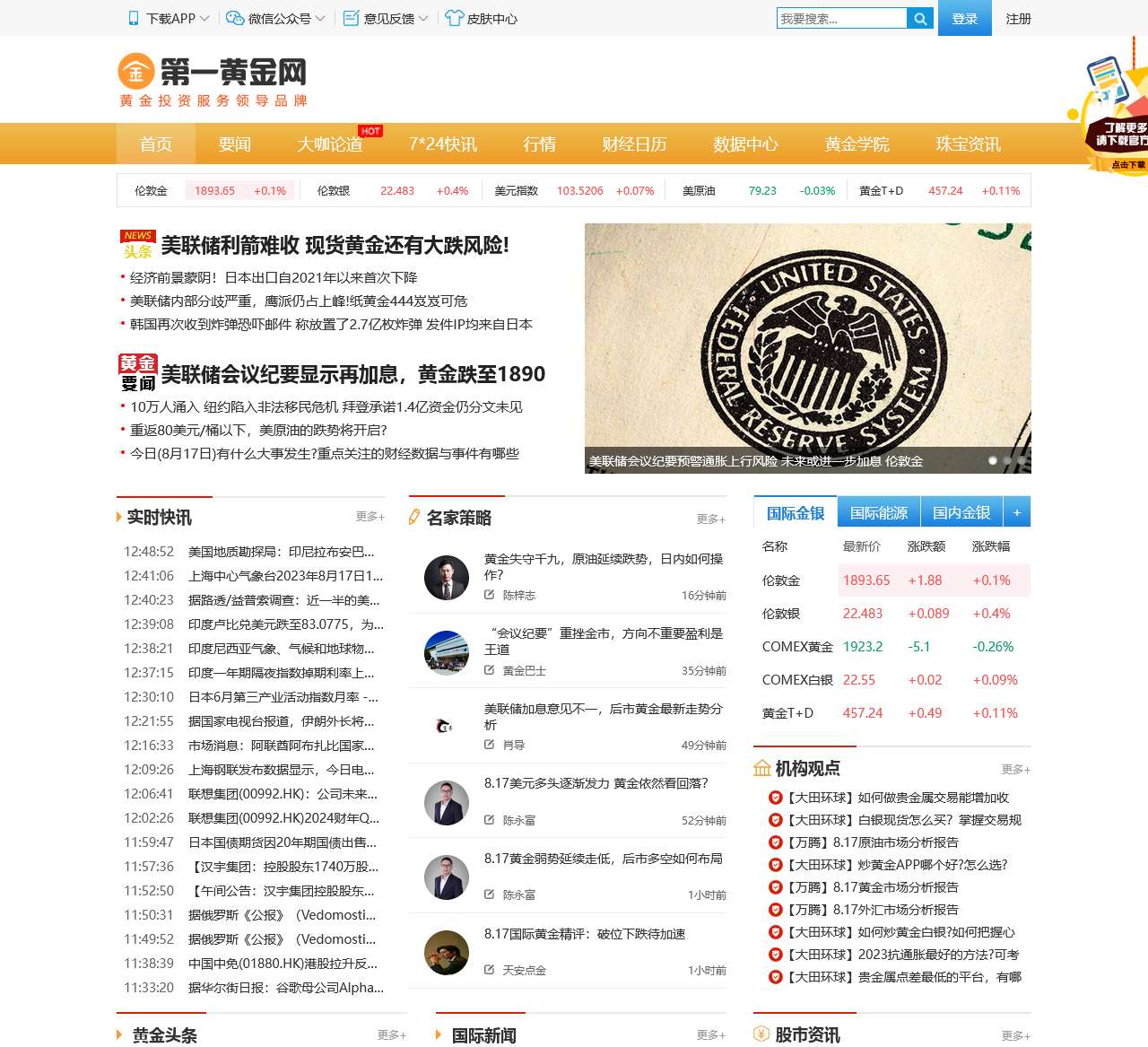Click the yen icon beside 股市资讯
The height and width of the screenshot is (1047, 1148).
(x=761, y=1034)
